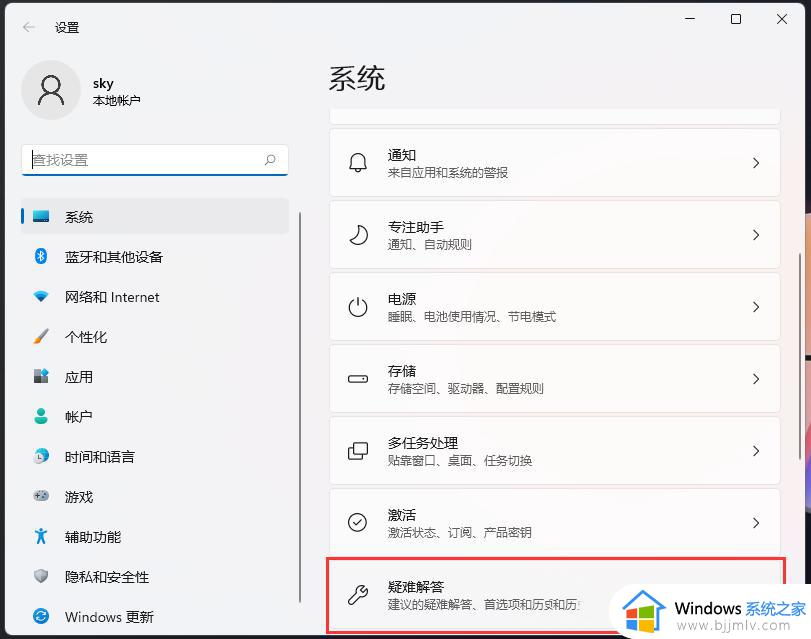Click the 激活 checkmark circle icon
This screenshot has height=639, width=811.
[x=358, y=523]
